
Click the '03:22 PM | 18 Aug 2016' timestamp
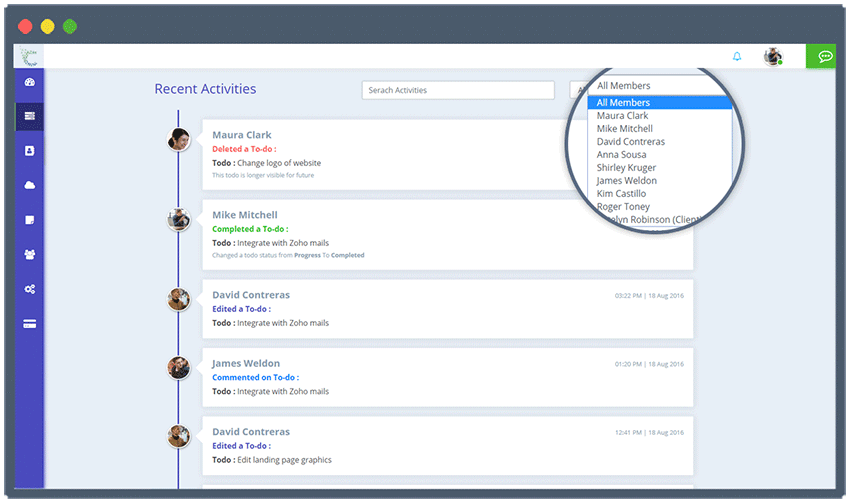(649, 296)
